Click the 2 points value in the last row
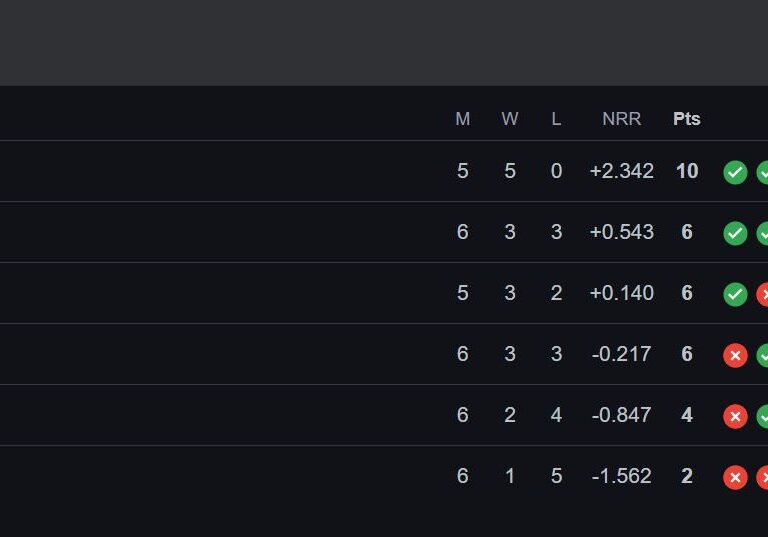 [x=687, y=476]
